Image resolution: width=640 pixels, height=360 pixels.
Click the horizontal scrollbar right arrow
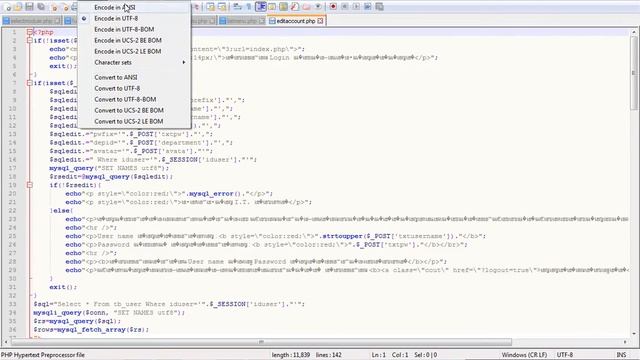(x=625, y=342)
